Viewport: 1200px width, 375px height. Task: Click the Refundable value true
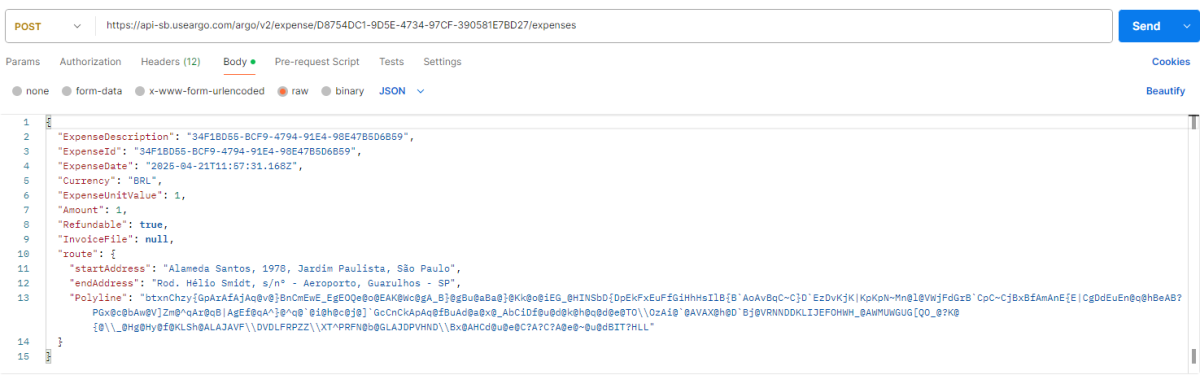click(x=151, y=225)
